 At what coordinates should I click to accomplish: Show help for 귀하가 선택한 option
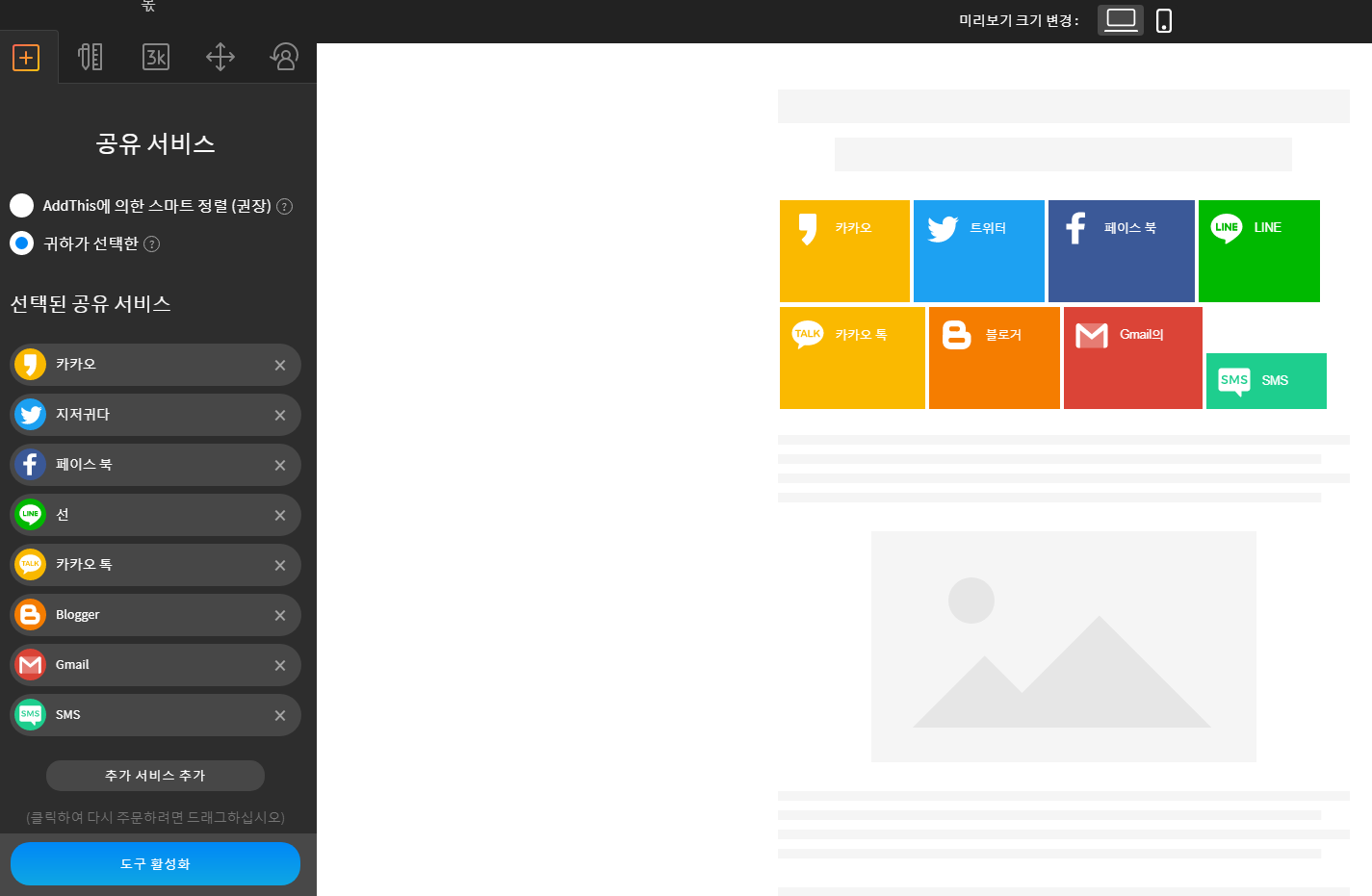[151, 244]
